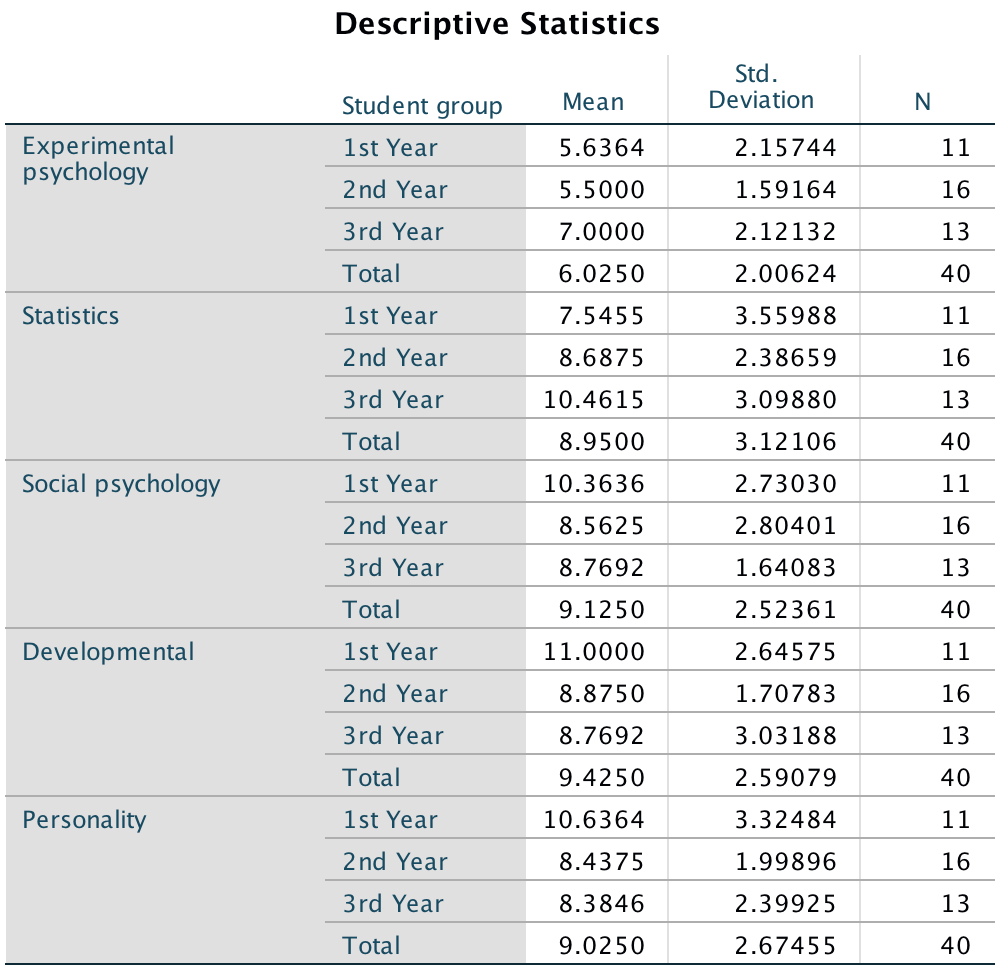Click Developmental 1st Year mean 11.0000
This screenshot has width=1008, height=980.
click(x=594, y=652)
